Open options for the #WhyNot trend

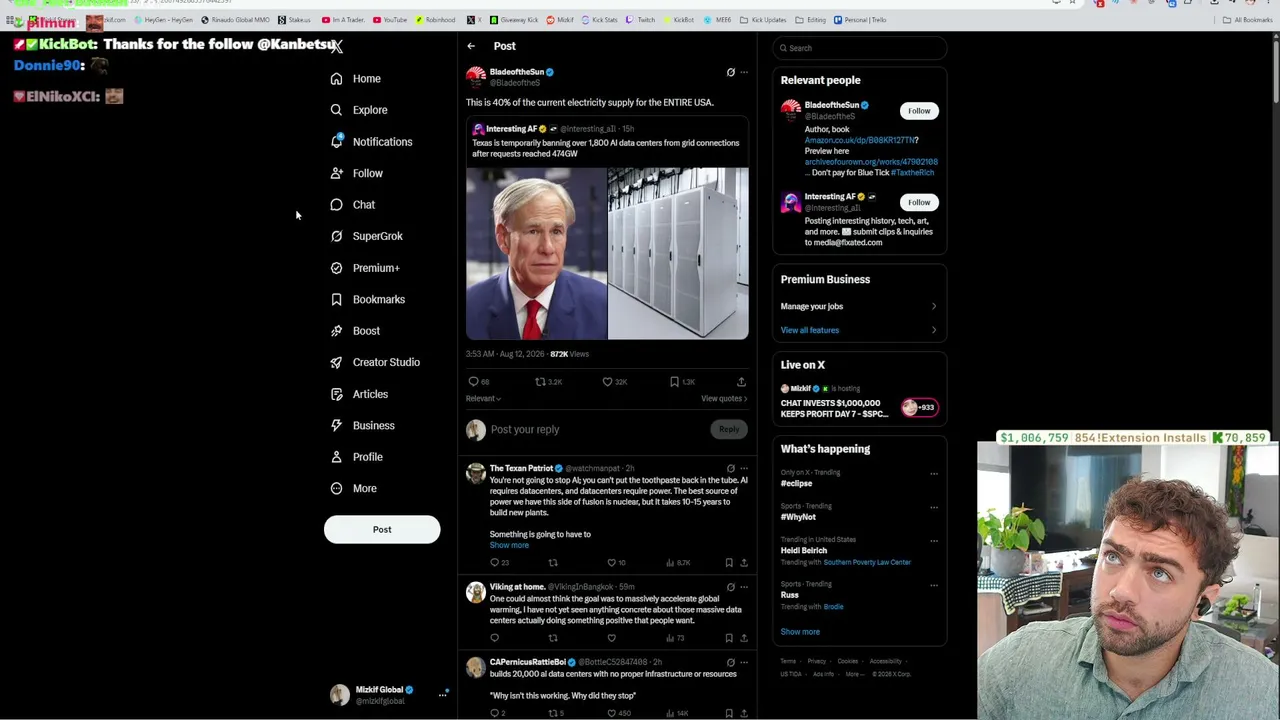pos(934,507)
